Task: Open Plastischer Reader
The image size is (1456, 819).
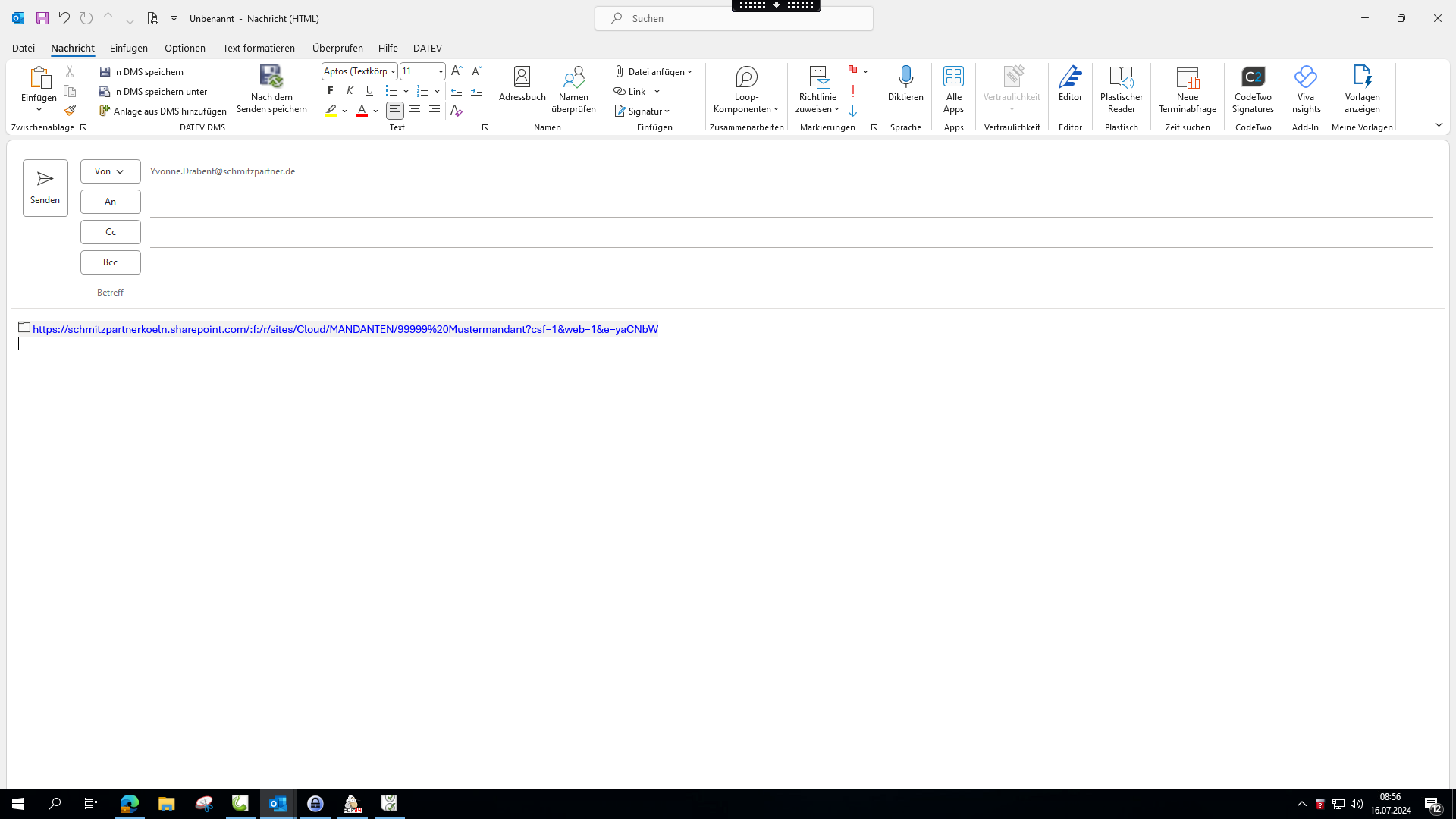Action: click(1121, 88)
